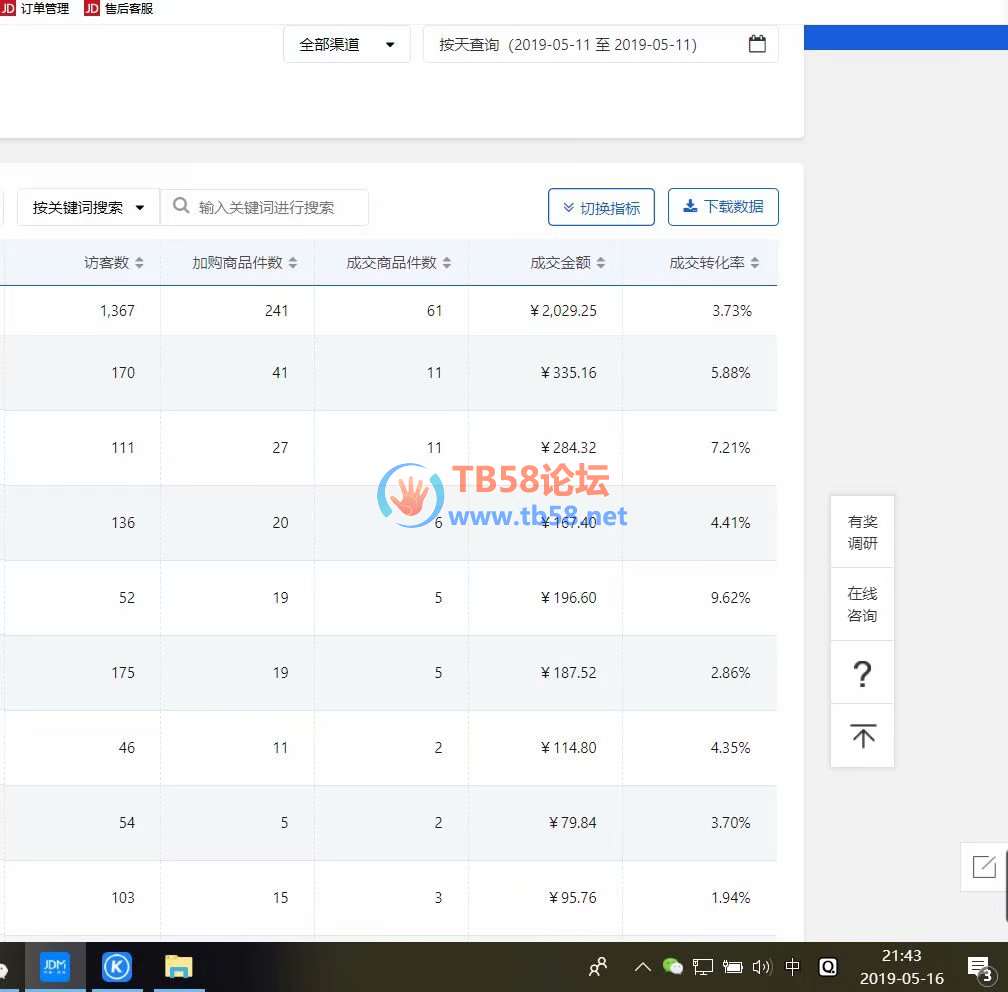The width and height of the screenshot is (1008, 992).
Task: Expand the 全部渠道 channel dropdown
Action: pos(347,44)
